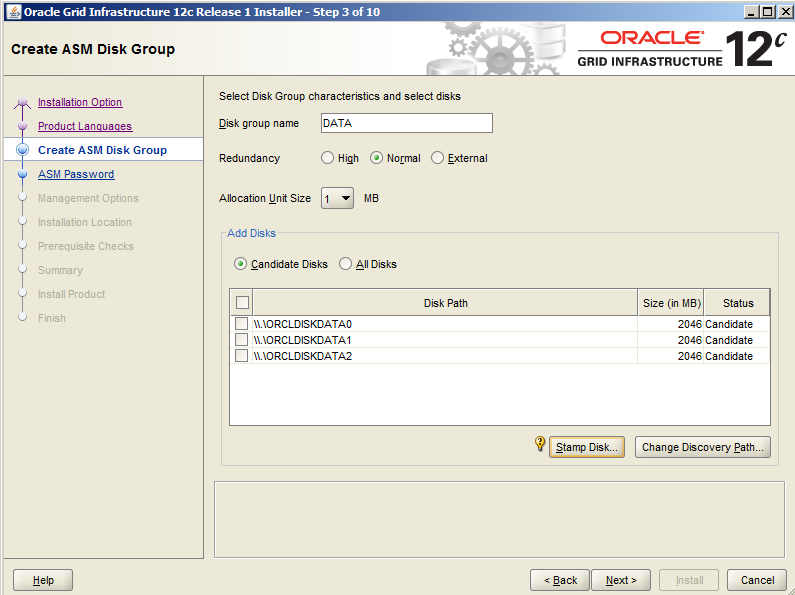Cancel the installer

coord(757,580)
